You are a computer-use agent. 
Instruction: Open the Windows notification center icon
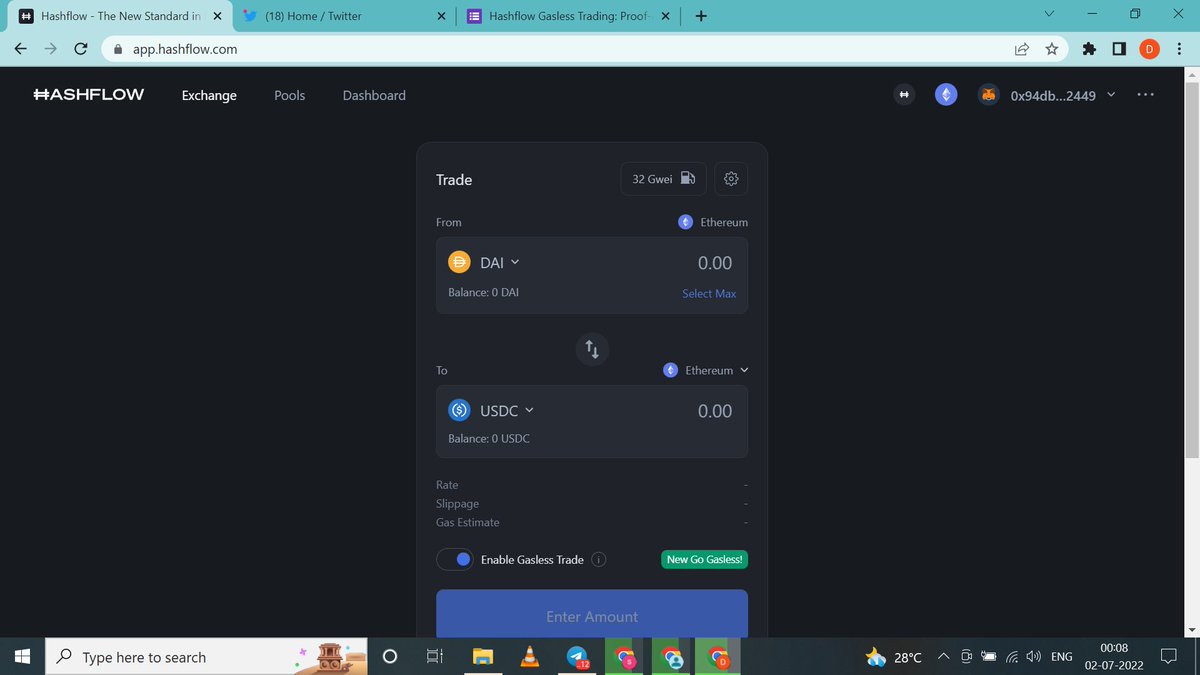pos(1168,657)
